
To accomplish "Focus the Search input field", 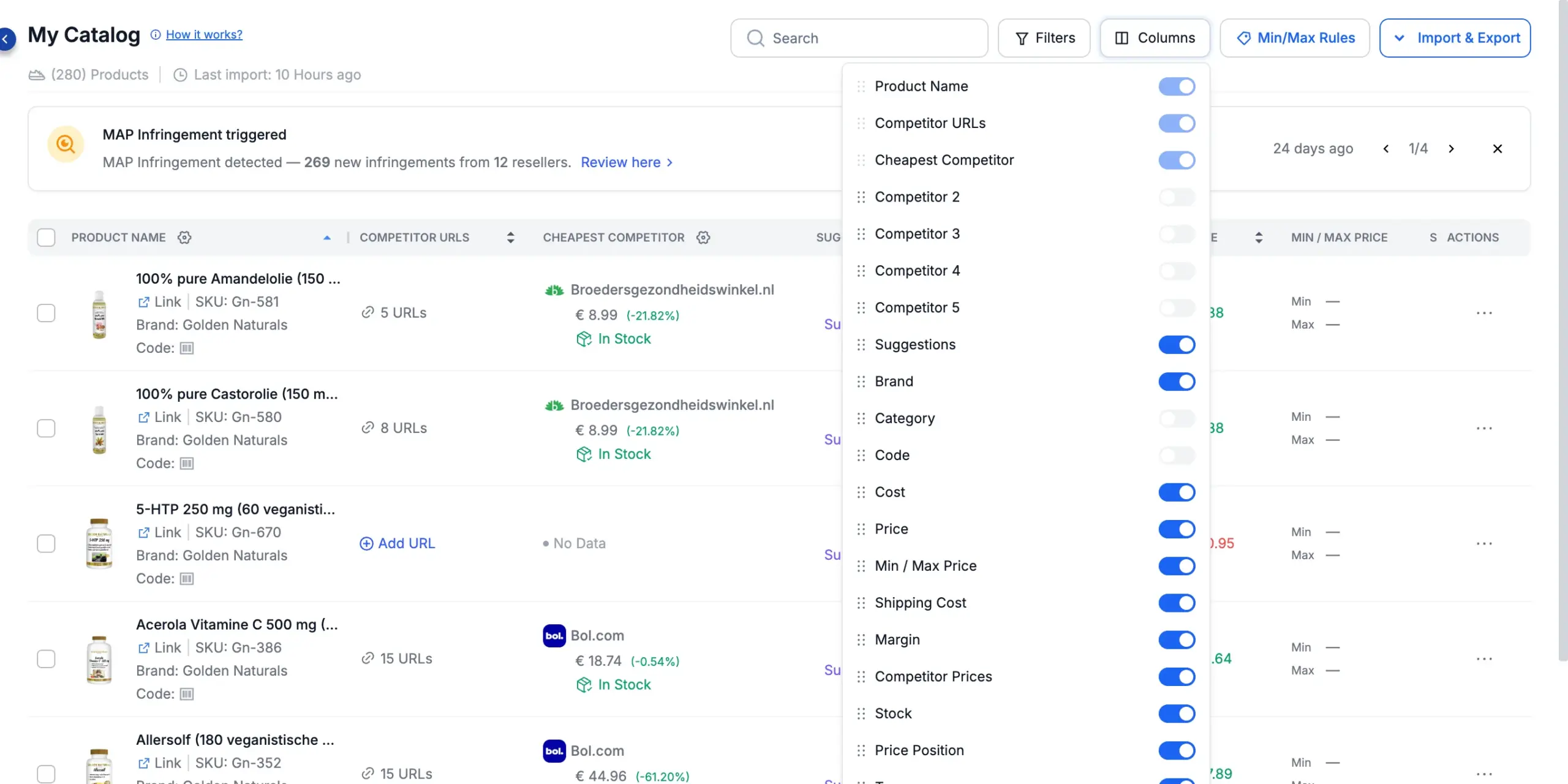I will [x=859, y=38].
